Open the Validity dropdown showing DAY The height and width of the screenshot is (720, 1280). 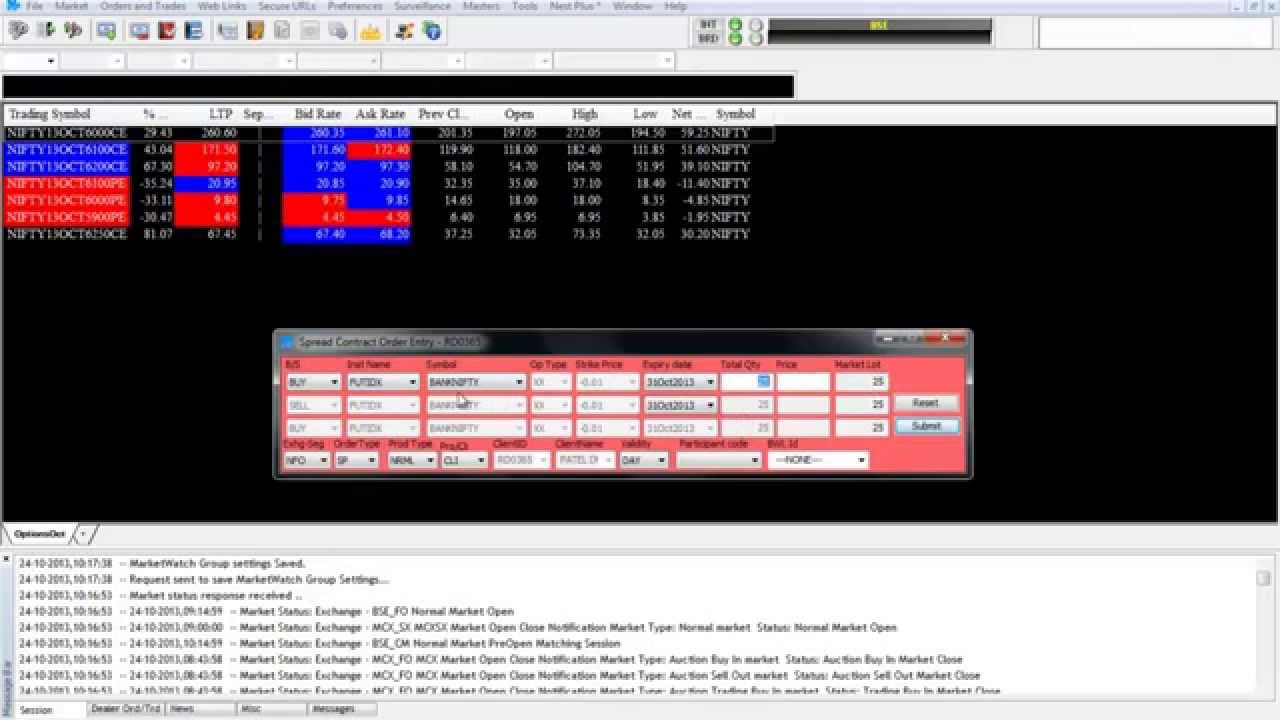644,460
